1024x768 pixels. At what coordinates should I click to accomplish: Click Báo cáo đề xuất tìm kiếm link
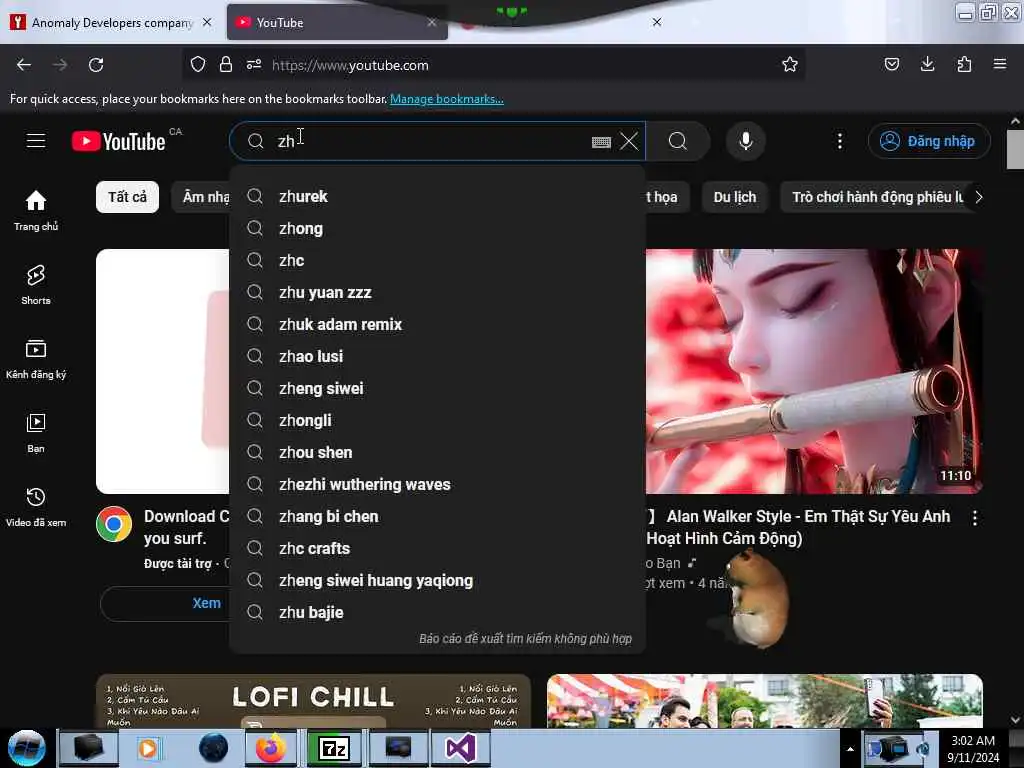click(525, 639)
